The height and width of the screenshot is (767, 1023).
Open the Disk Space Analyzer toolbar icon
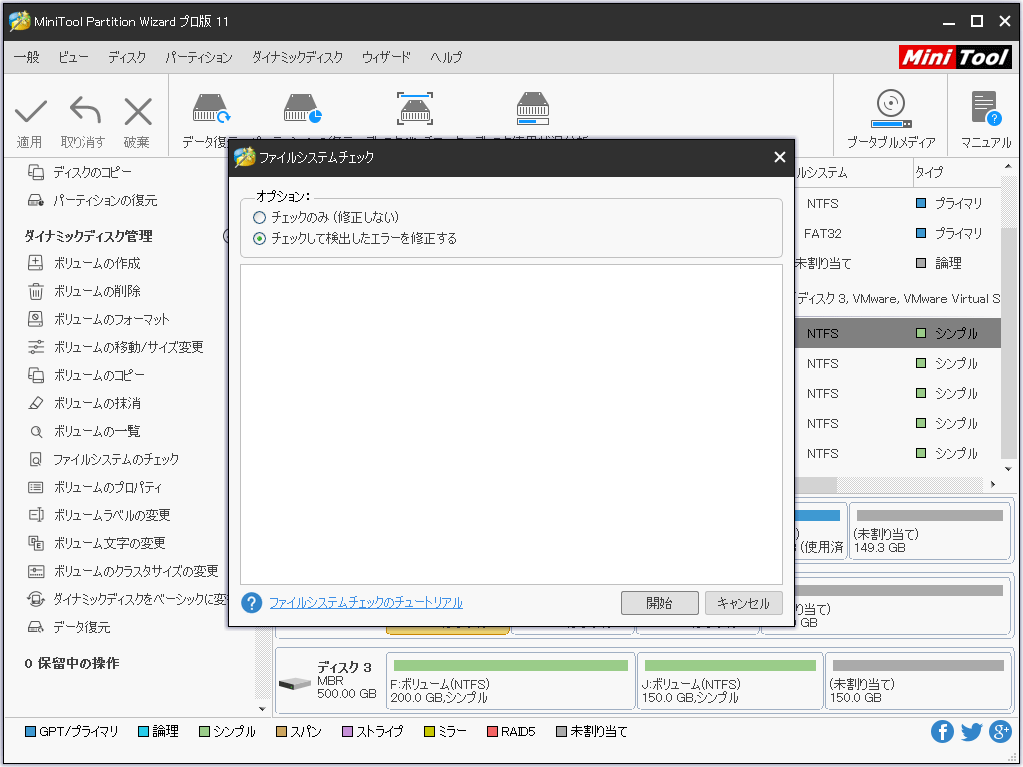point(533,108)
